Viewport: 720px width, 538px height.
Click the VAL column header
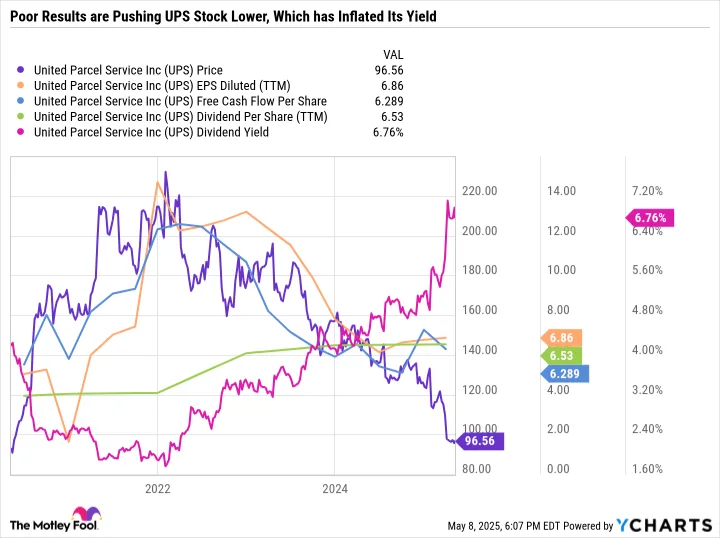[x=393, y=55]
